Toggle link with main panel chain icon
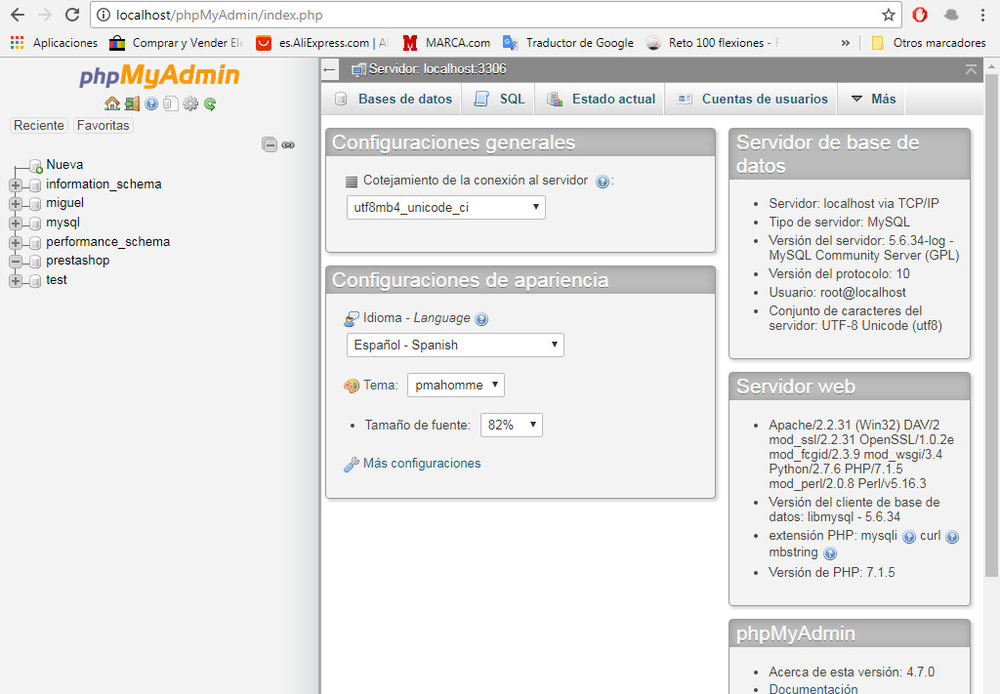 click(x=288, y=145)
